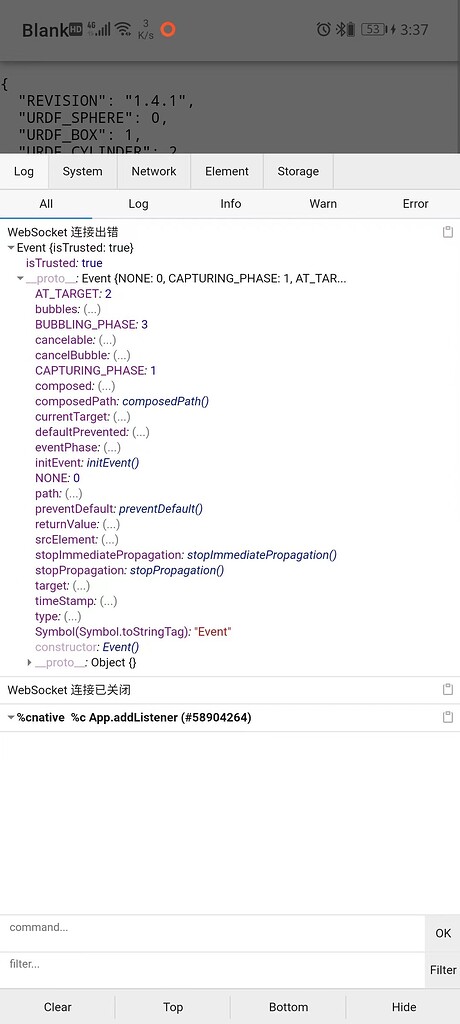Tap the orange recording indicator icon
460x1024 pixels.
(168, 29)
